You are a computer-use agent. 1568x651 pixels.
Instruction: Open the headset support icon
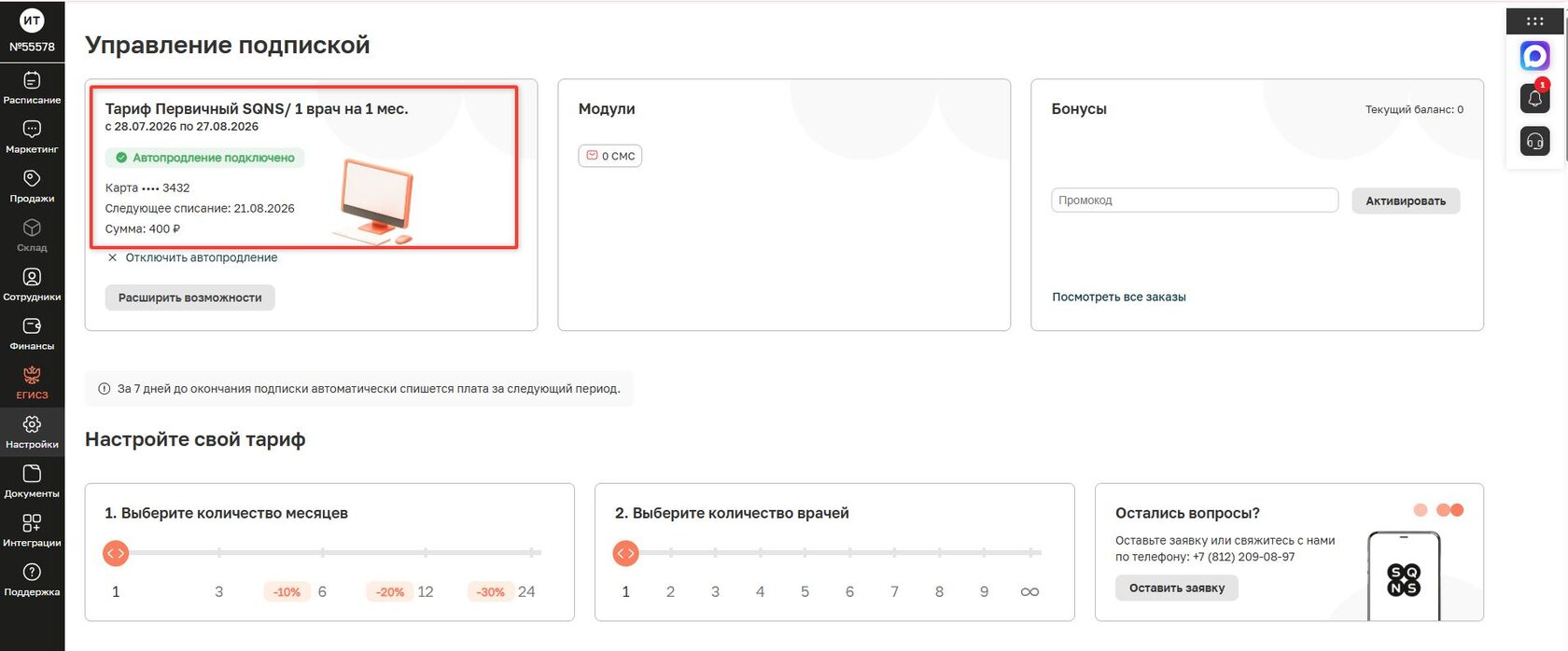pyautogui.click(x=1534, y=142)
